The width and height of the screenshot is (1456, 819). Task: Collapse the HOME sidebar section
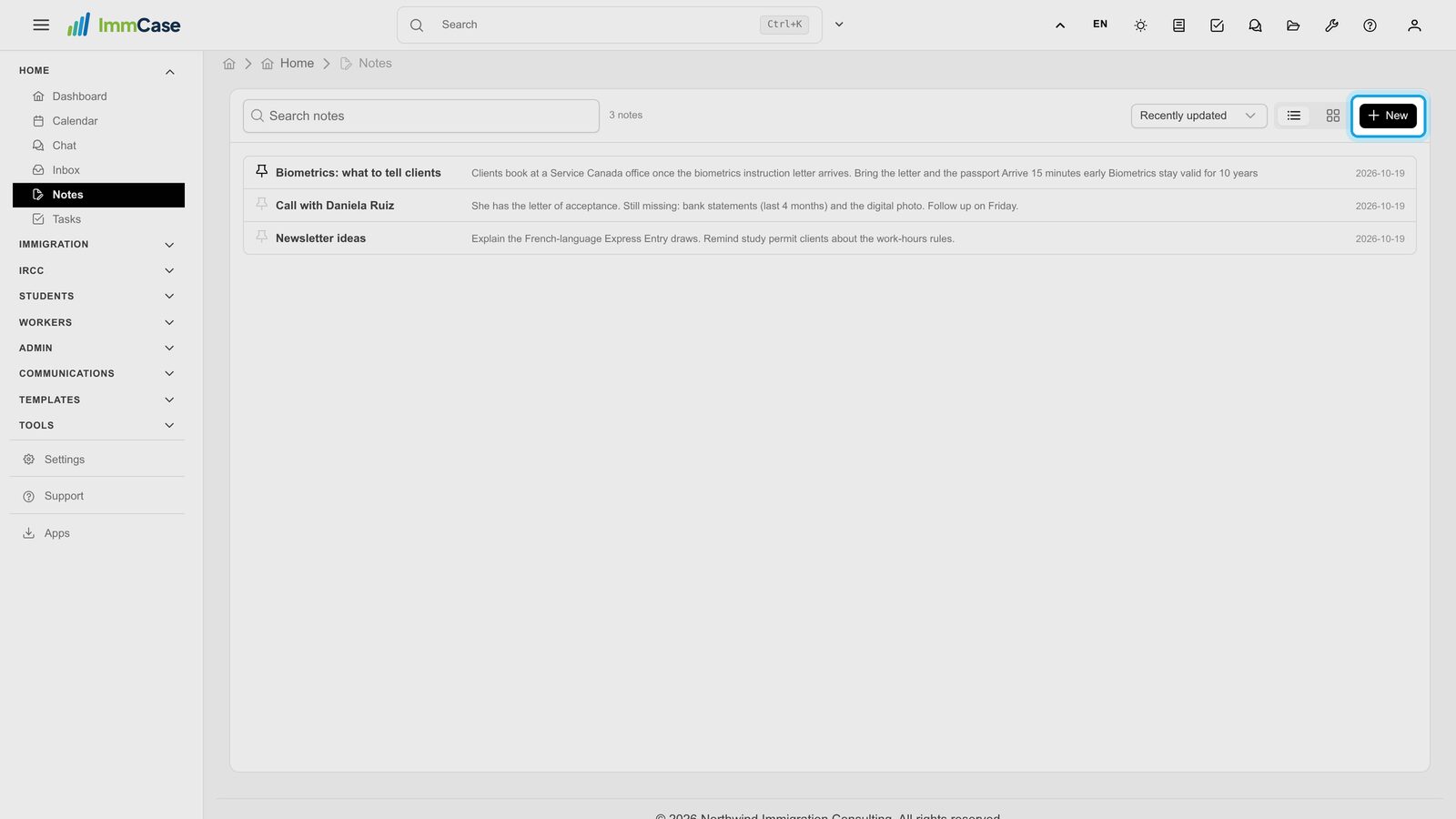(98, 71)
